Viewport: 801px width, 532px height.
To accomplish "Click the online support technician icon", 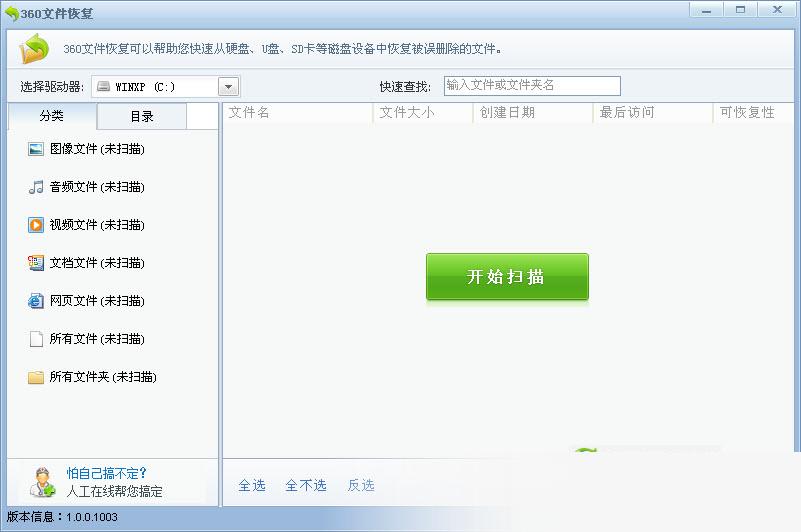I will click(x=42, y=482).
